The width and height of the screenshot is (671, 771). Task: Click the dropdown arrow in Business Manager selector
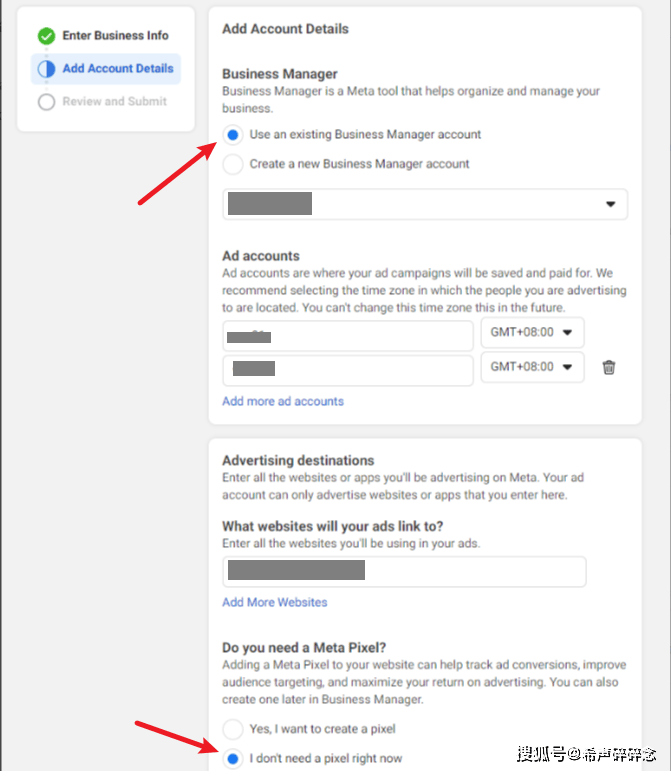[x=610, y=204]
